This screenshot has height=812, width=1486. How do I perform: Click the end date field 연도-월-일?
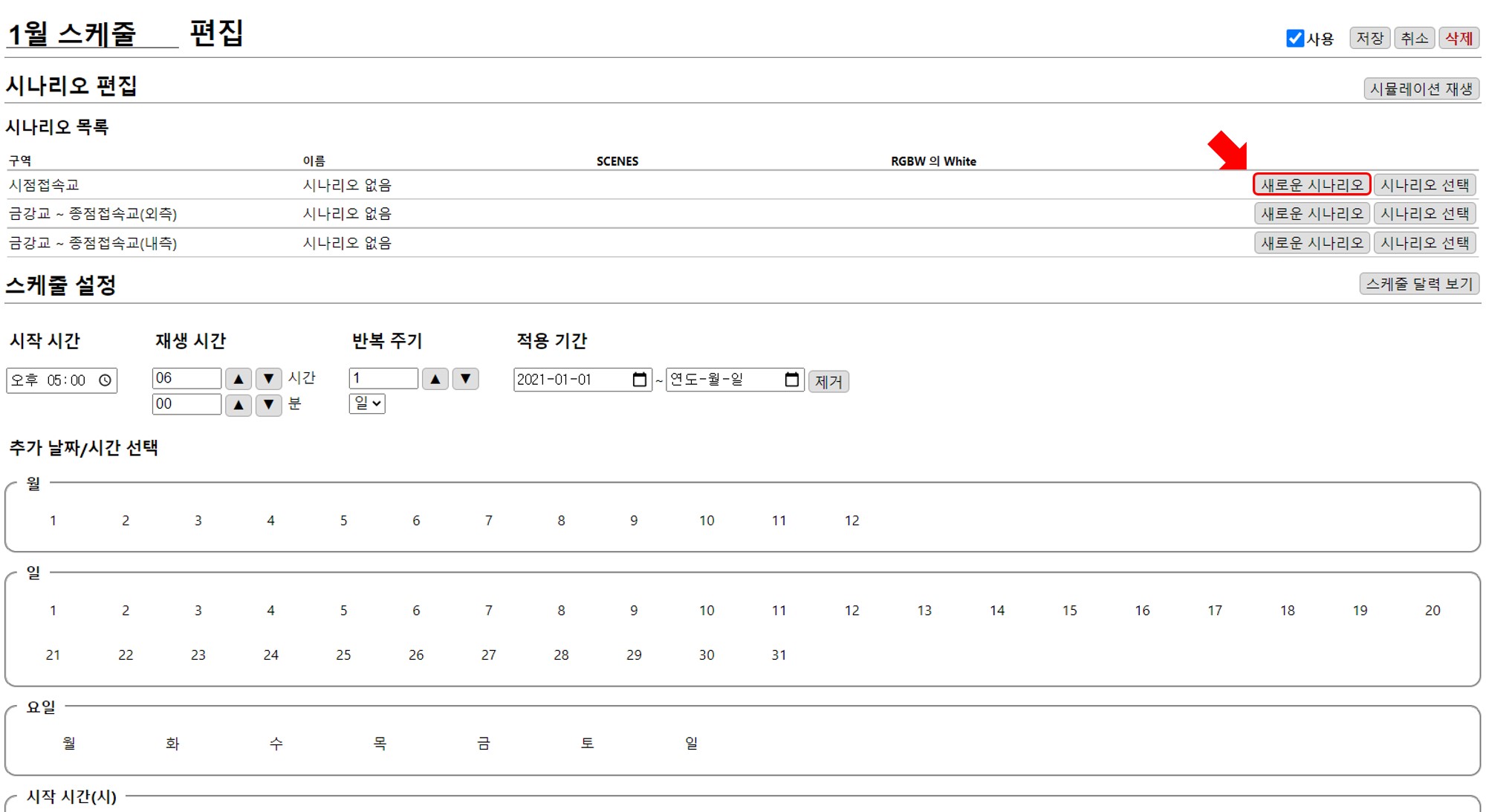(735, 380)
